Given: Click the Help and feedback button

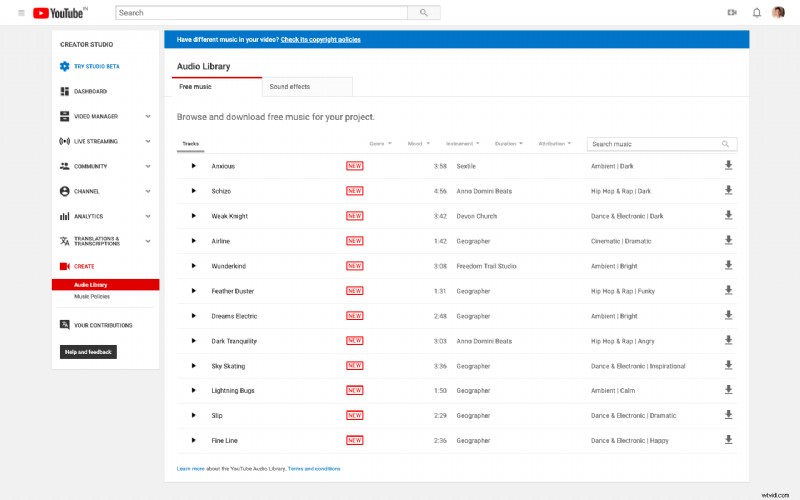Looking at the screenshot, I should click(88, 352).
